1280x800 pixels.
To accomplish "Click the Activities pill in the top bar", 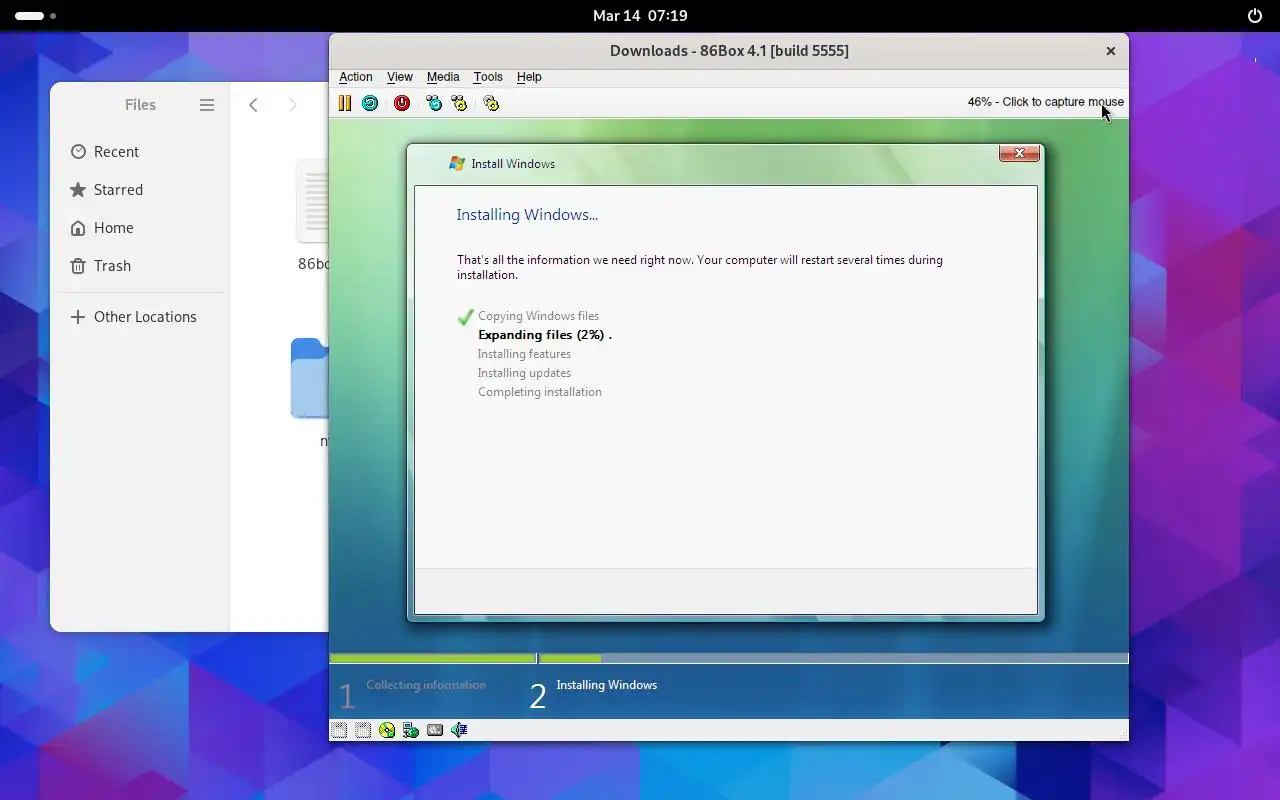I will [36, 16].
